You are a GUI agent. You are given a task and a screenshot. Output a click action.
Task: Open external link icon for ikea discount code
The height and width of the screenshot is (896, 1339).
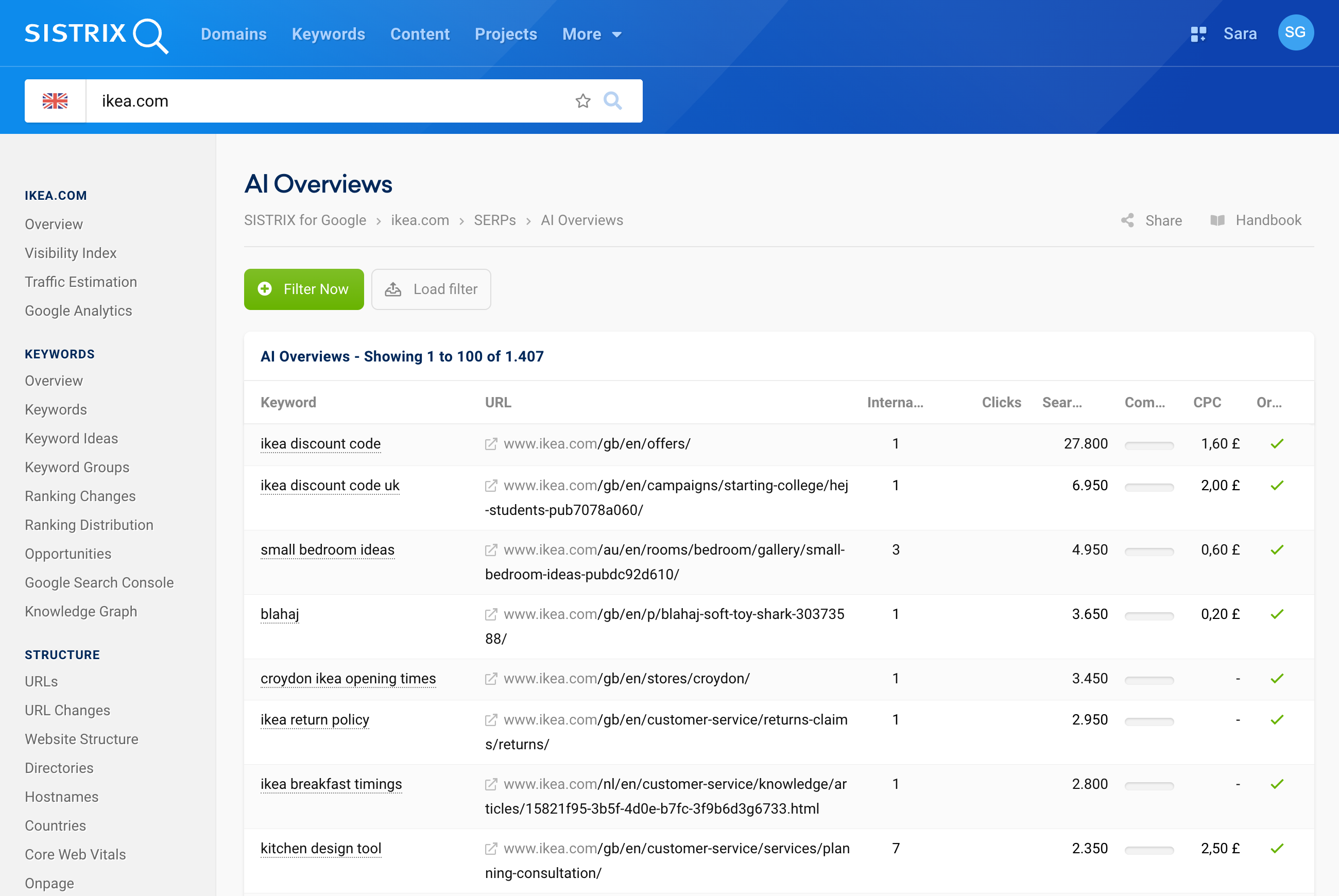(491, 444)
